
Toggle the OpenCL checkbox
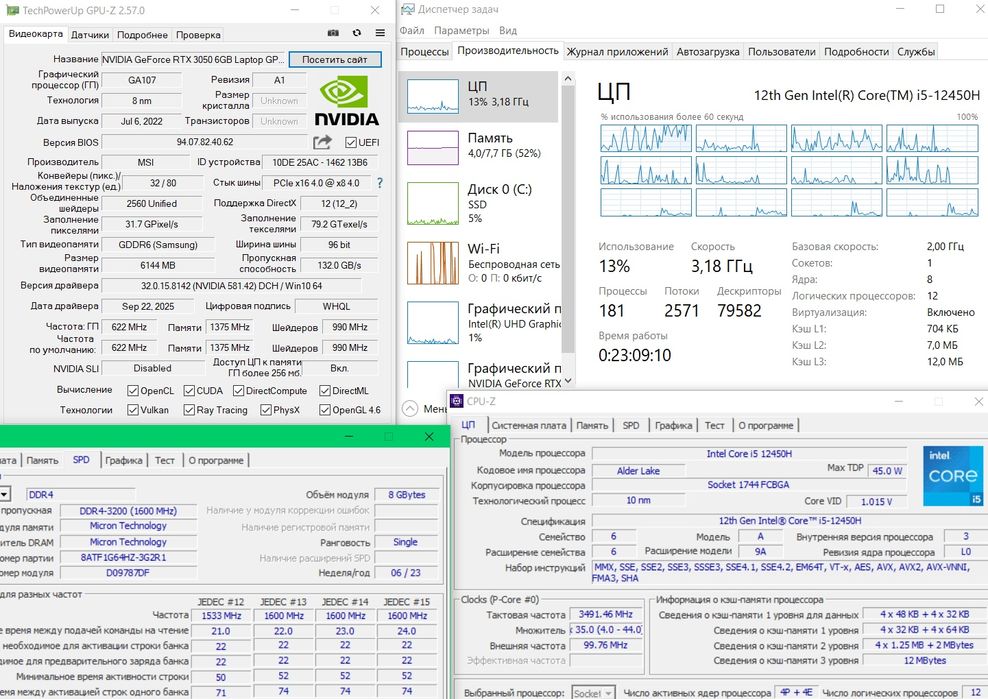132,391
